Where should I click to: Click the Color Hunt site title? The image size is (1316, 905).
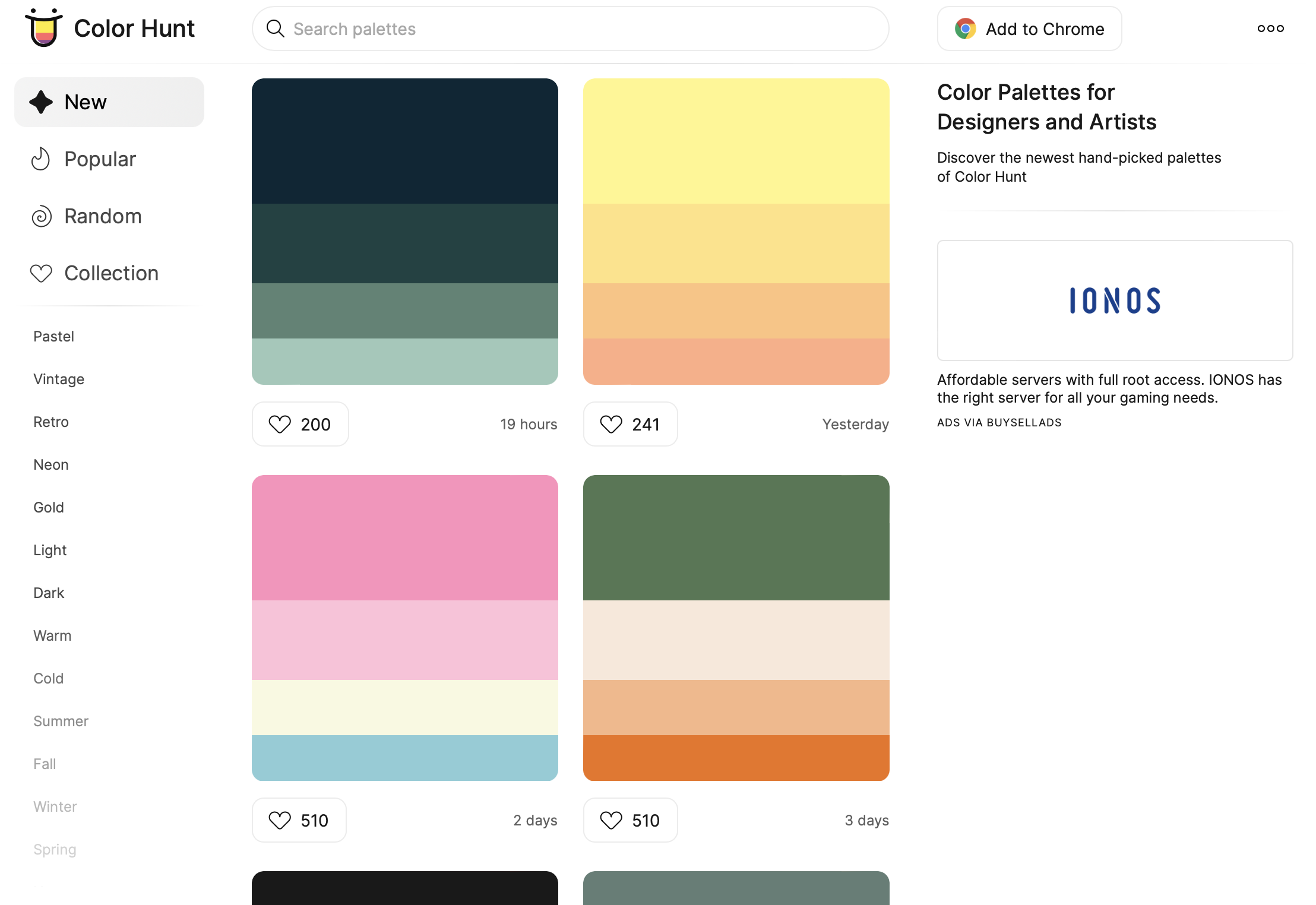134,29
